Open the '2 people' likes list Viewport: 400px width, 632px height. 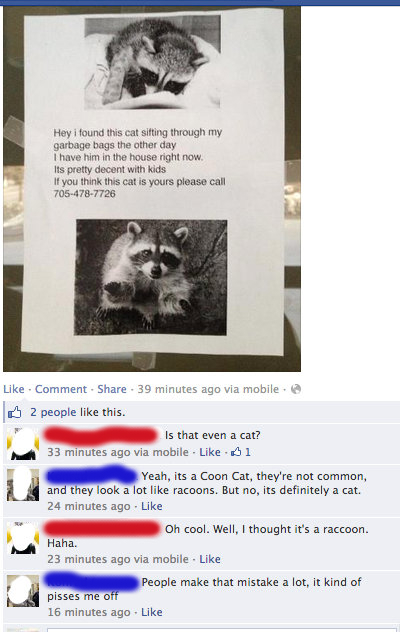(53, 412)
